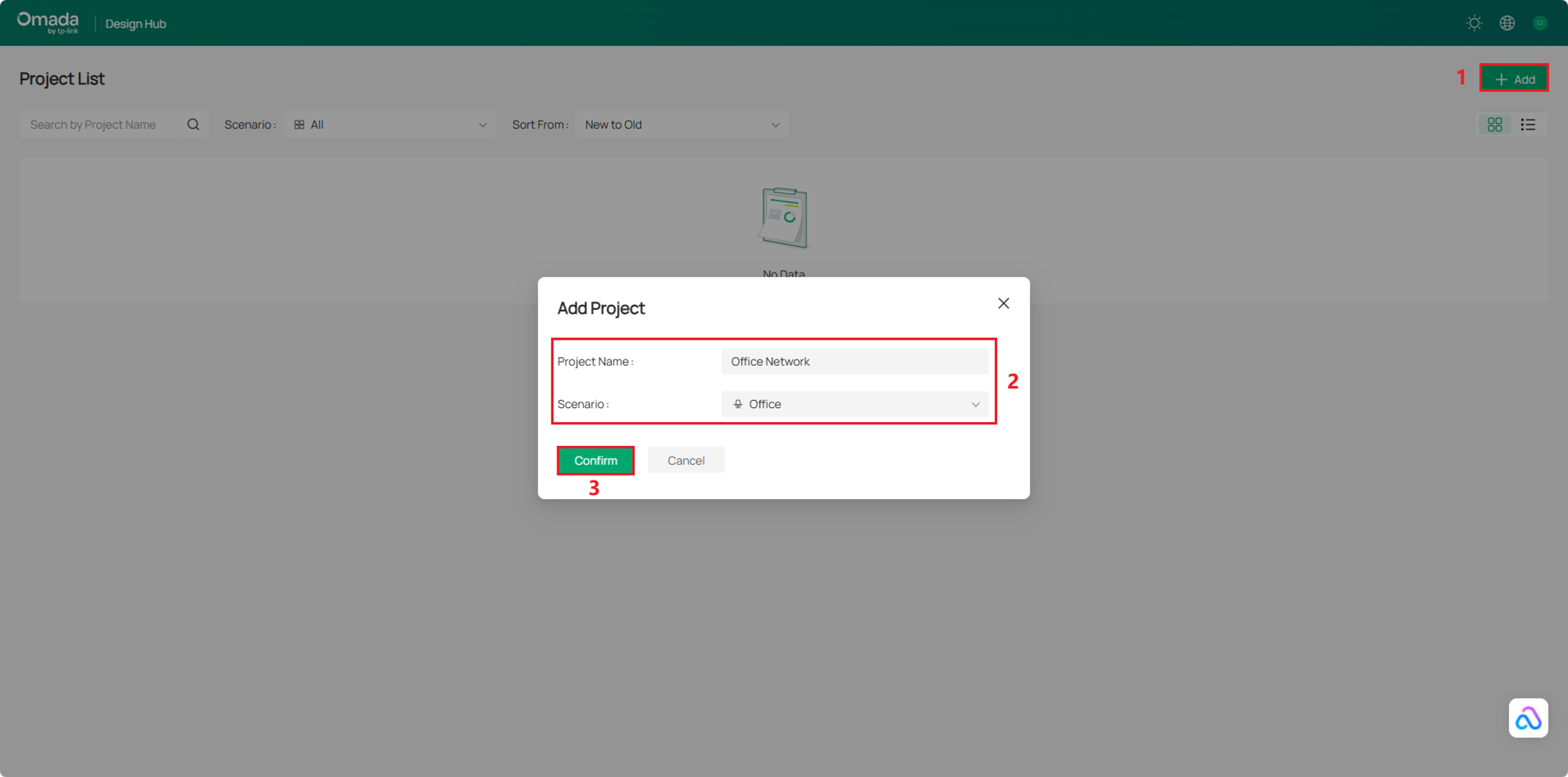Toggle the light/dark theme sun icon
Screen dimensions: 1568x777
pos(1474,23)
